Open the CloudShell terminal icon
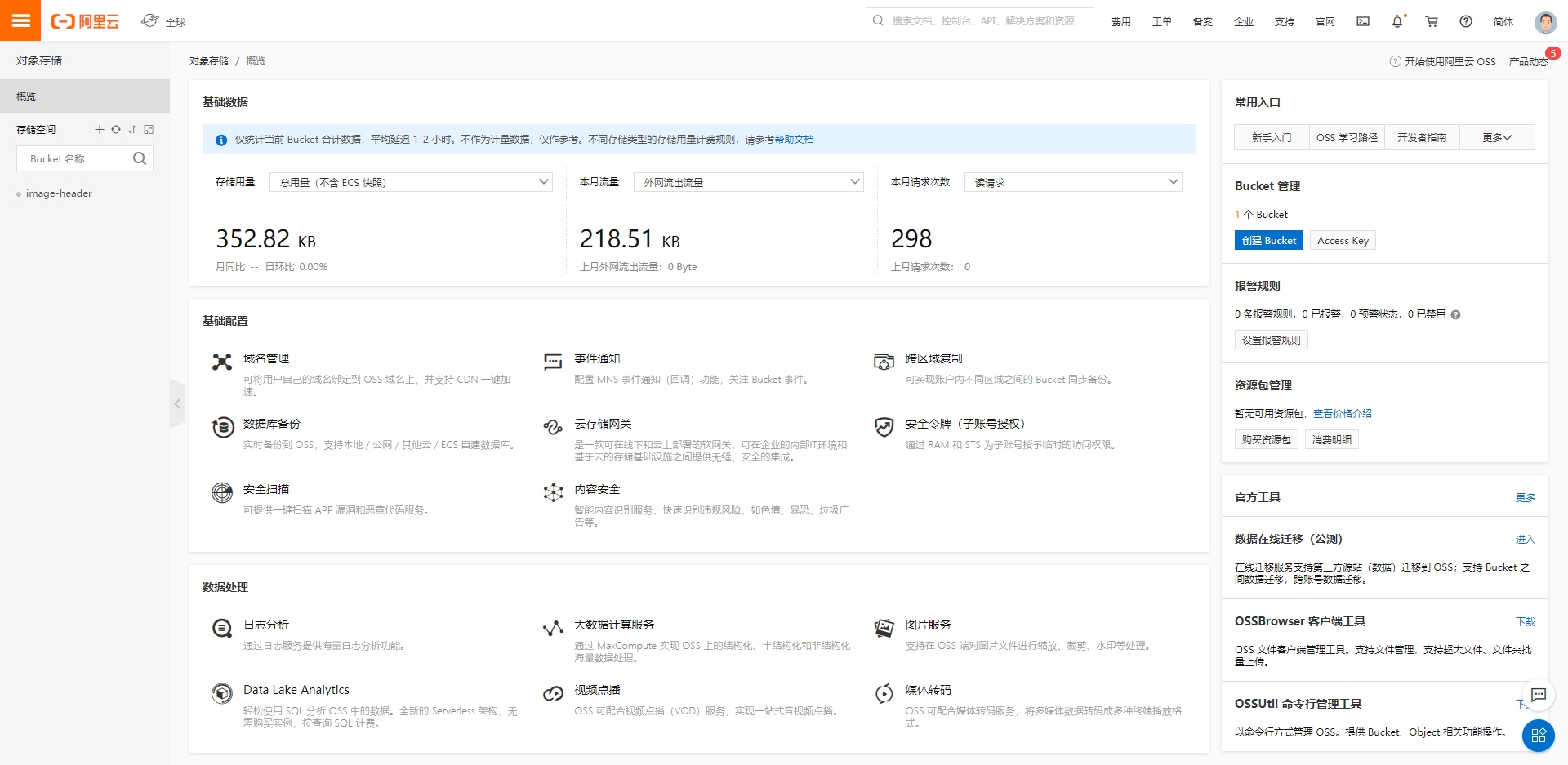The image size is (1568, 765). click(1362, 21)
